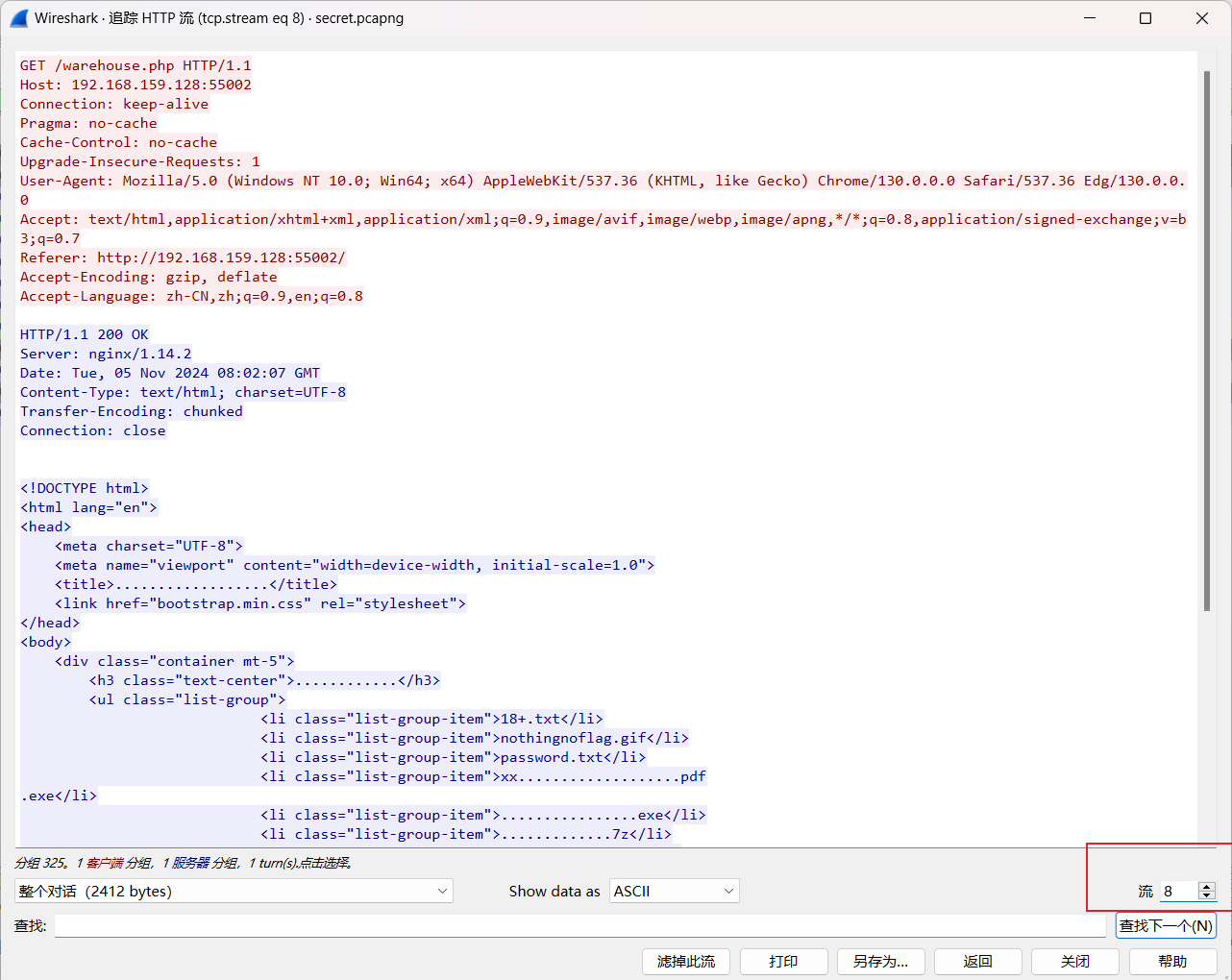This screenshot has width=1232, height=980.
Task: Click the Transfer-Encoding: chunked line
Action: pyautogui.click(x=132, y=411)
